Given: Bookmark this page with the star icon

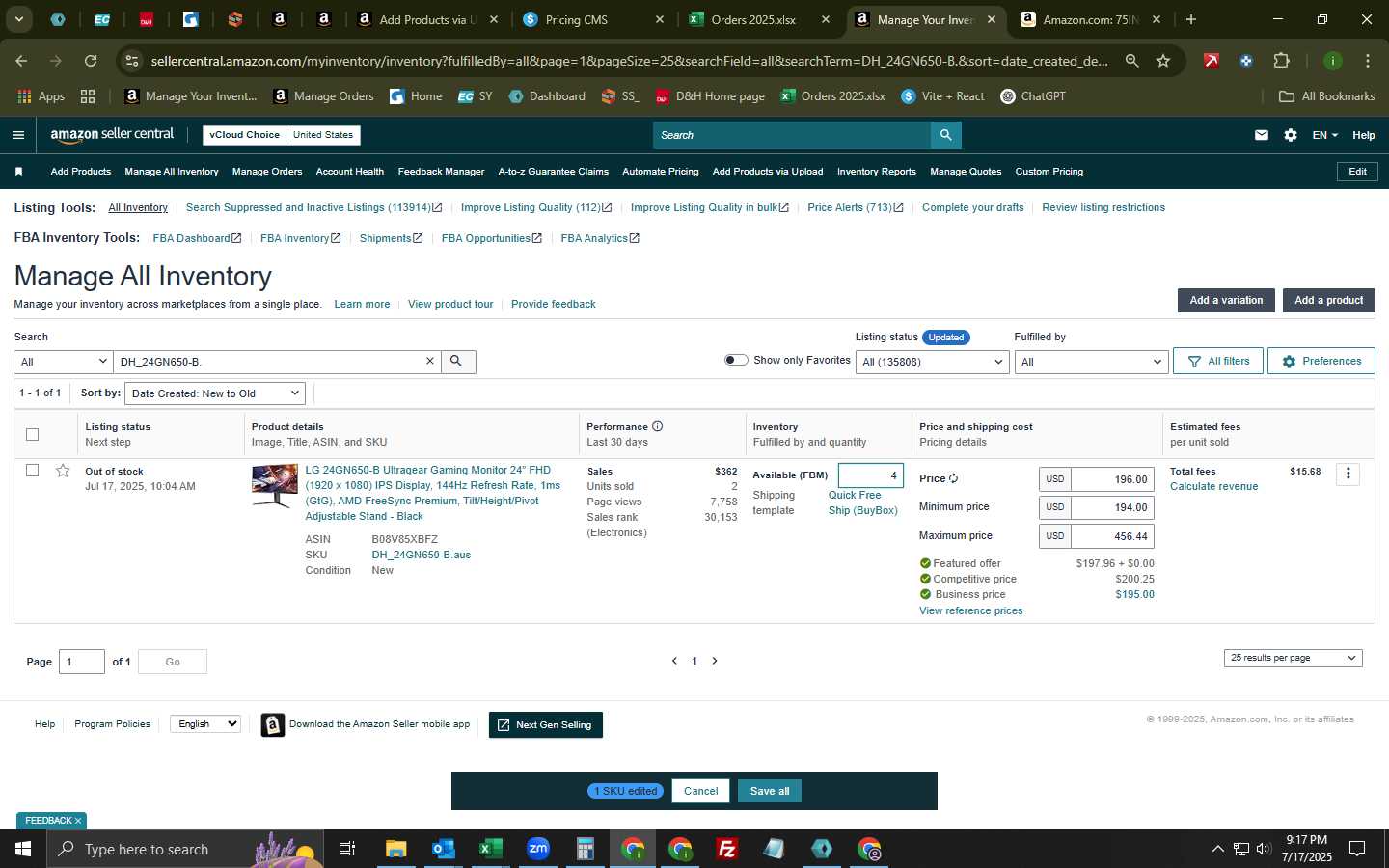Looking at the screenshot, I should pos(1163,61).
